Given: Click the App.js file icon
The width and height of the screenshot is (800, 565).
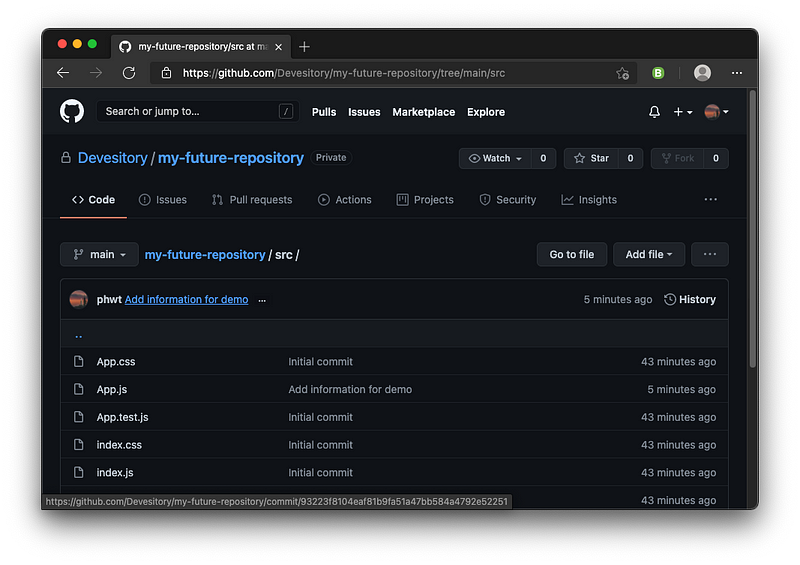Looking at the screenshot, I should pyautogui.click(x=79, y=389).
